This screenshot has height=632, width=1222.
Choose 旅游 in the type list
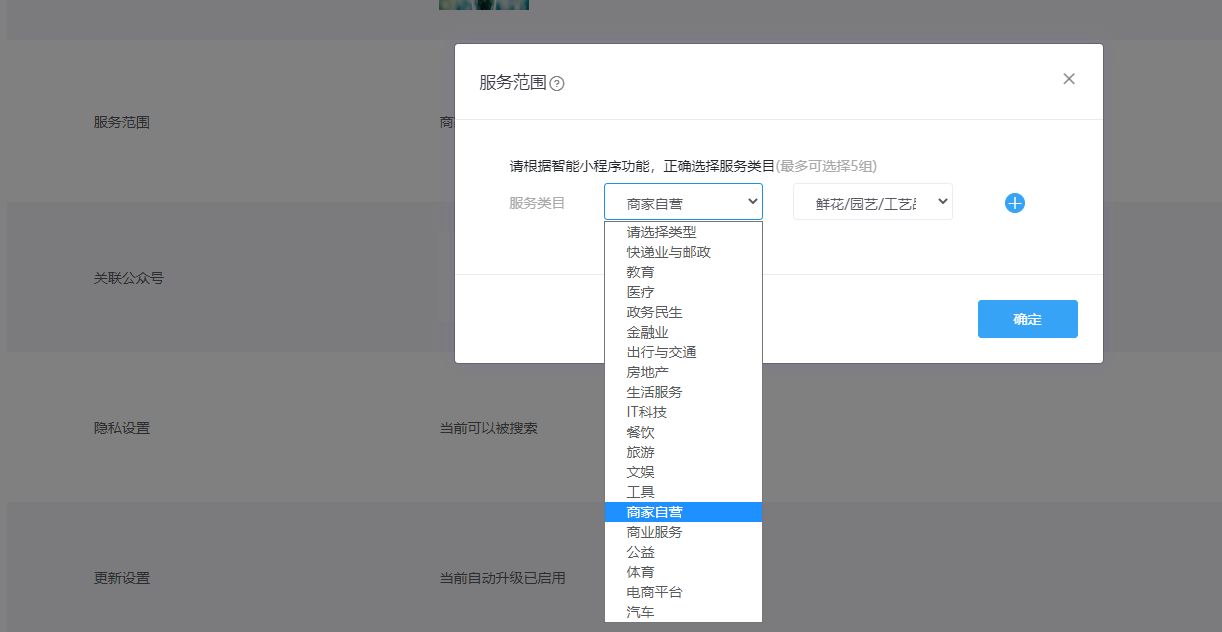click(x=640, y=451)
